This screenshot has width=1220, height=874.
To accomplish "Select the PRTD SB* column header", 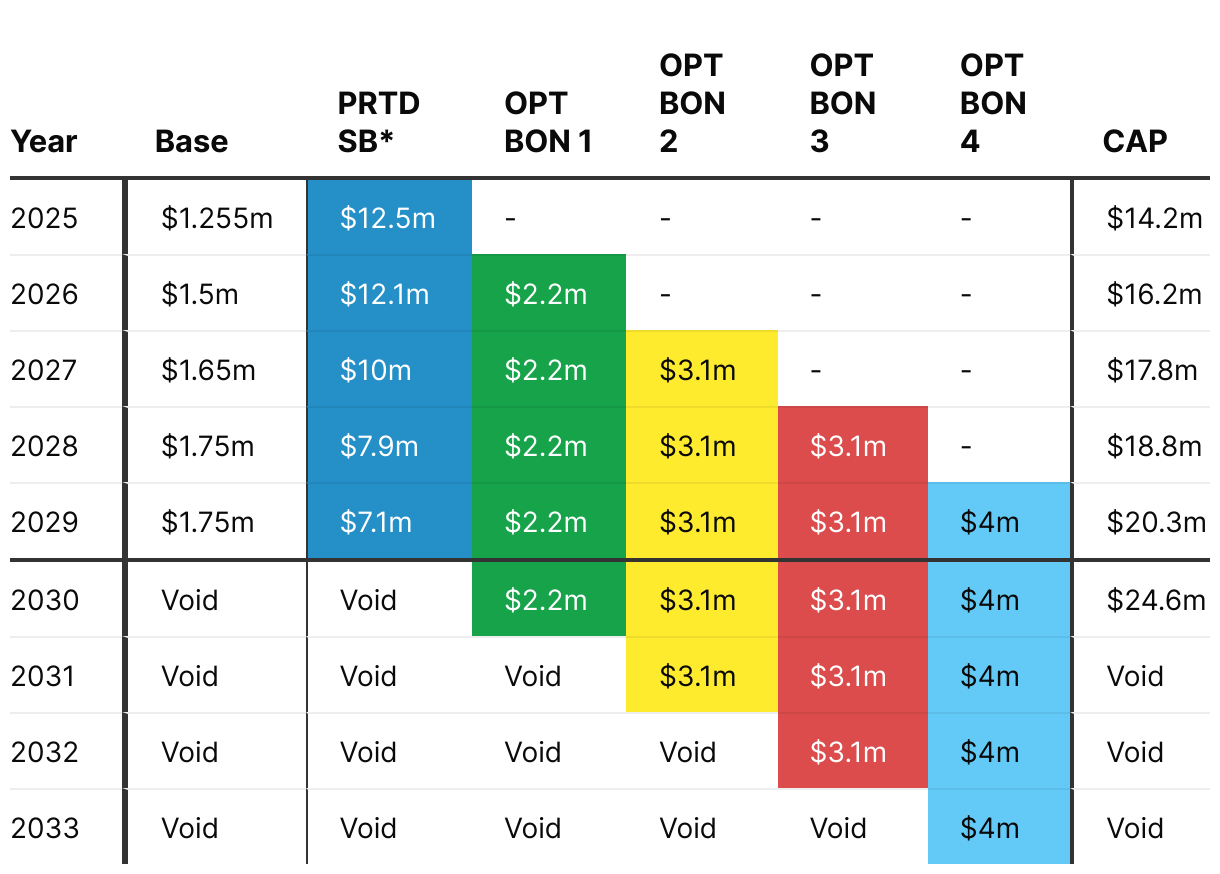I will click(x=378, y=122).
